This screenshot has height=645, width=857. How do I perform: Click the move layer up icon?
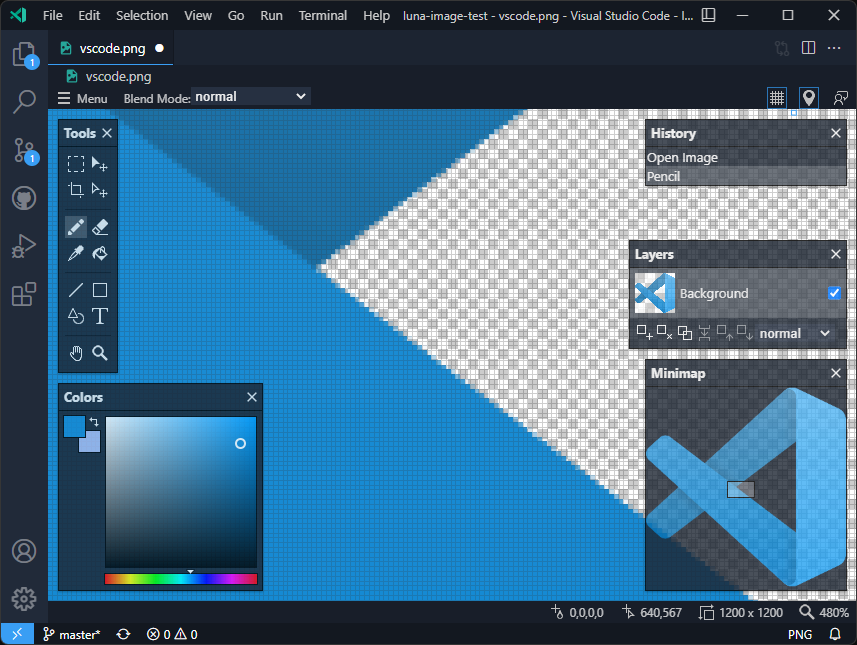coord(725,332)
